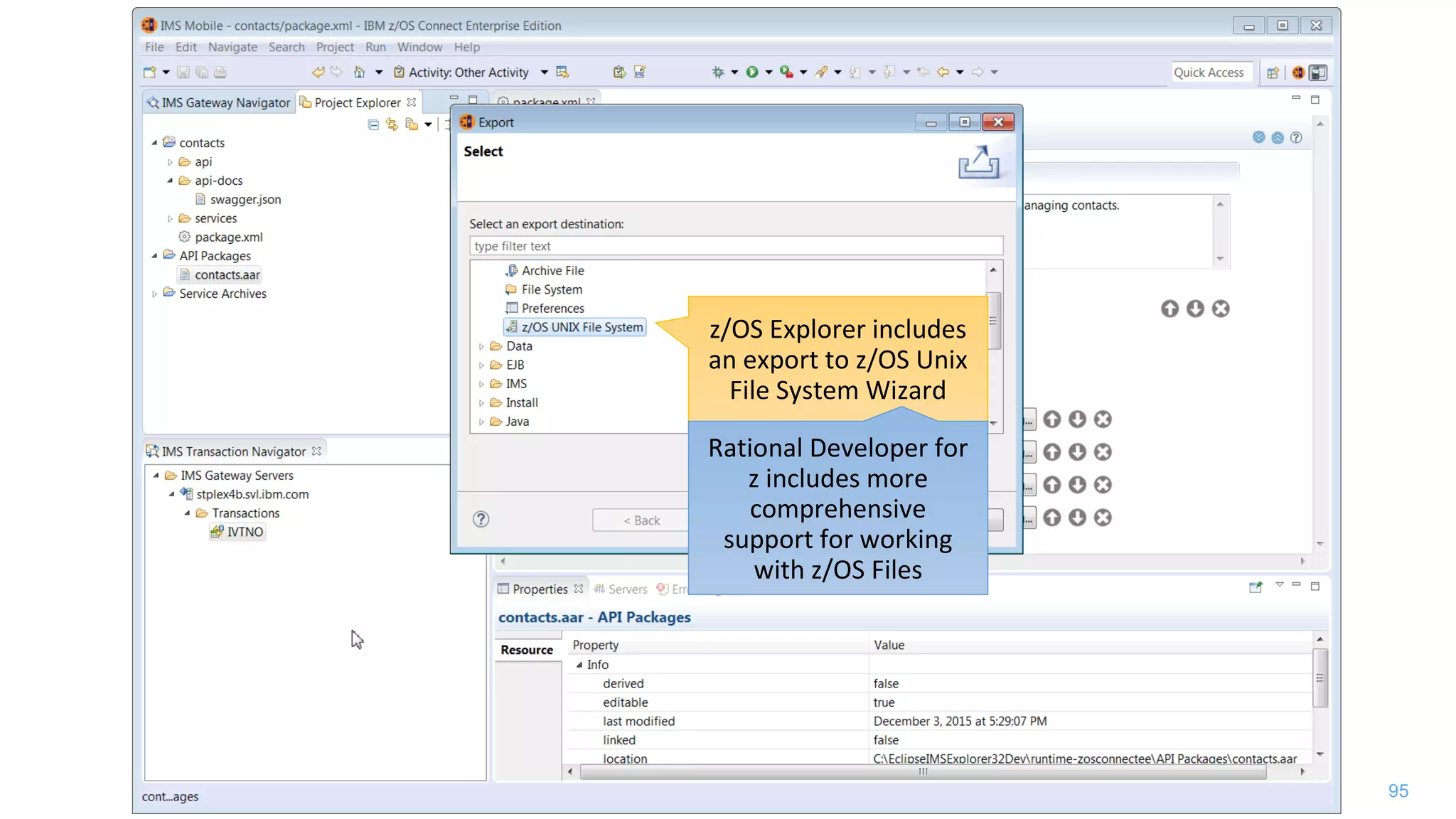Click the Back button in Export dialog
The width and height of the screenshot is (1456, 819).
[x=641, y=520]
